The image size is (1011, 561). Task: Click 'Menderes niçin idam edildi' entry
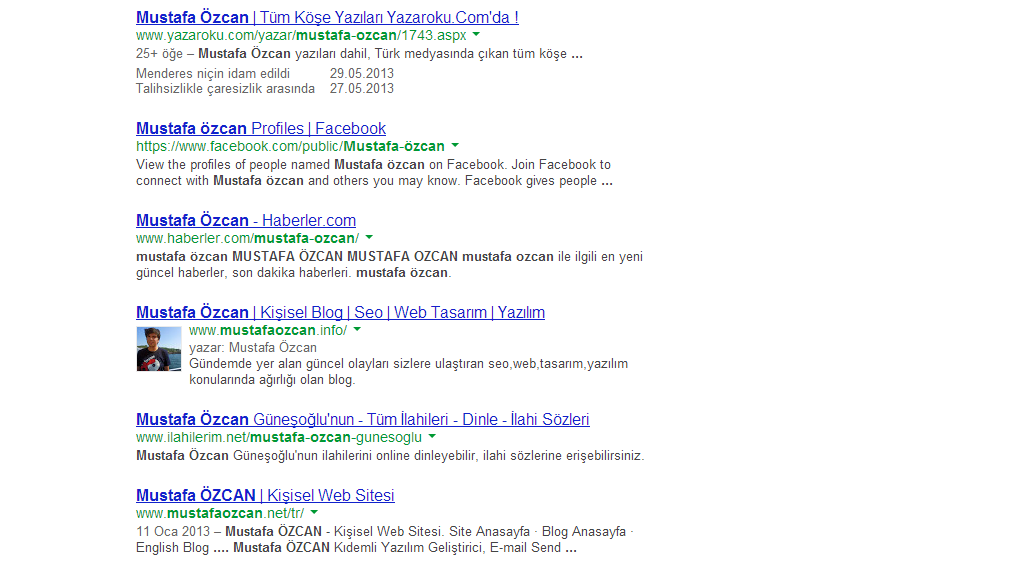point(213,74)
